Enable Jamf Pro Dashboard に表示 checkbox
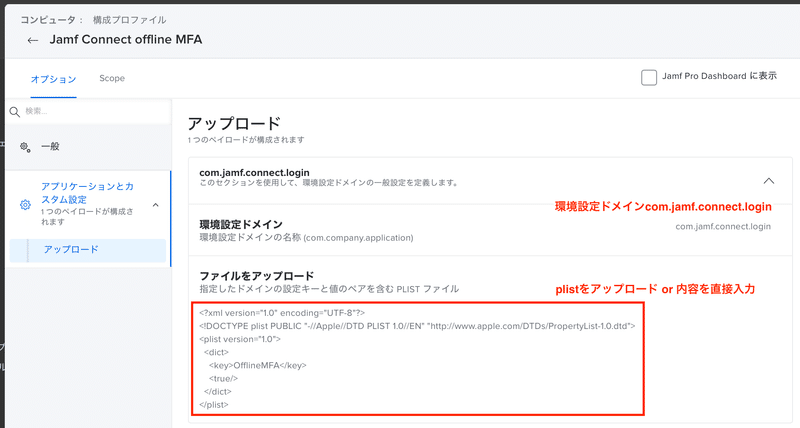 click(x=648, y=78)
